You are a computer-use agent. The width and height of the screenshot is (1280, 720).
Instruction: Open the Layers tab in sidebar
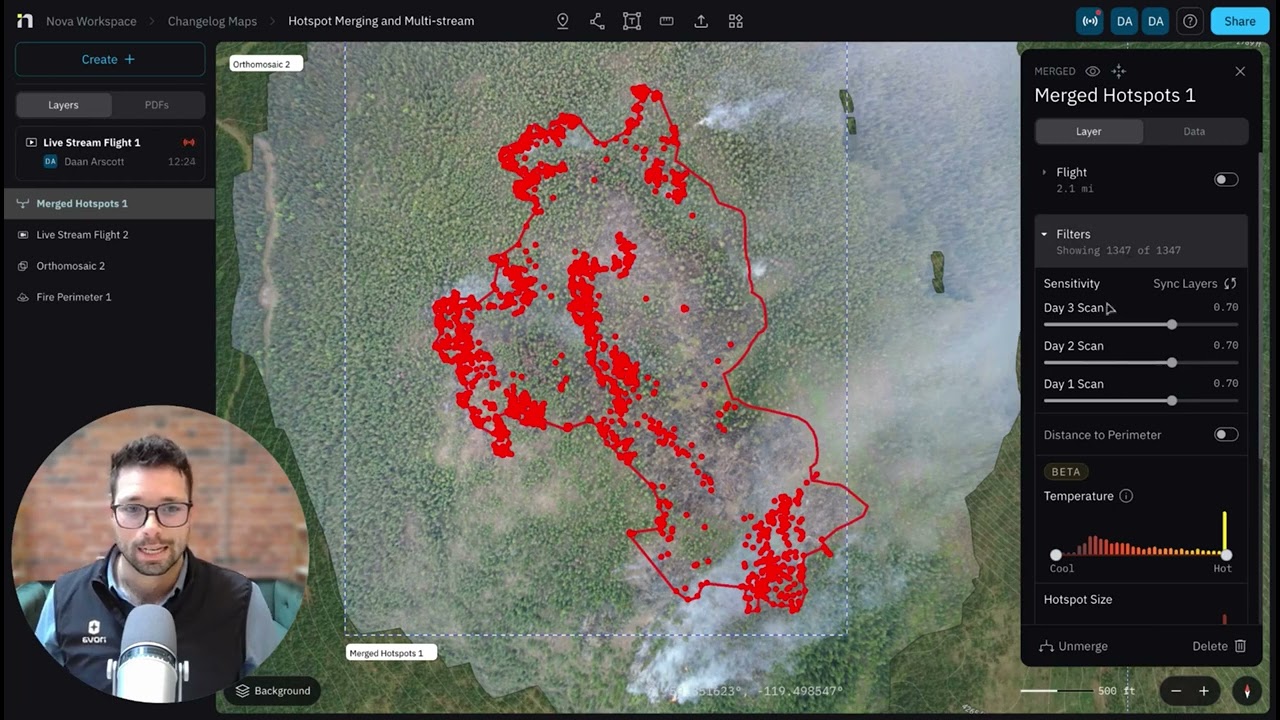click(x=63, y=105)
